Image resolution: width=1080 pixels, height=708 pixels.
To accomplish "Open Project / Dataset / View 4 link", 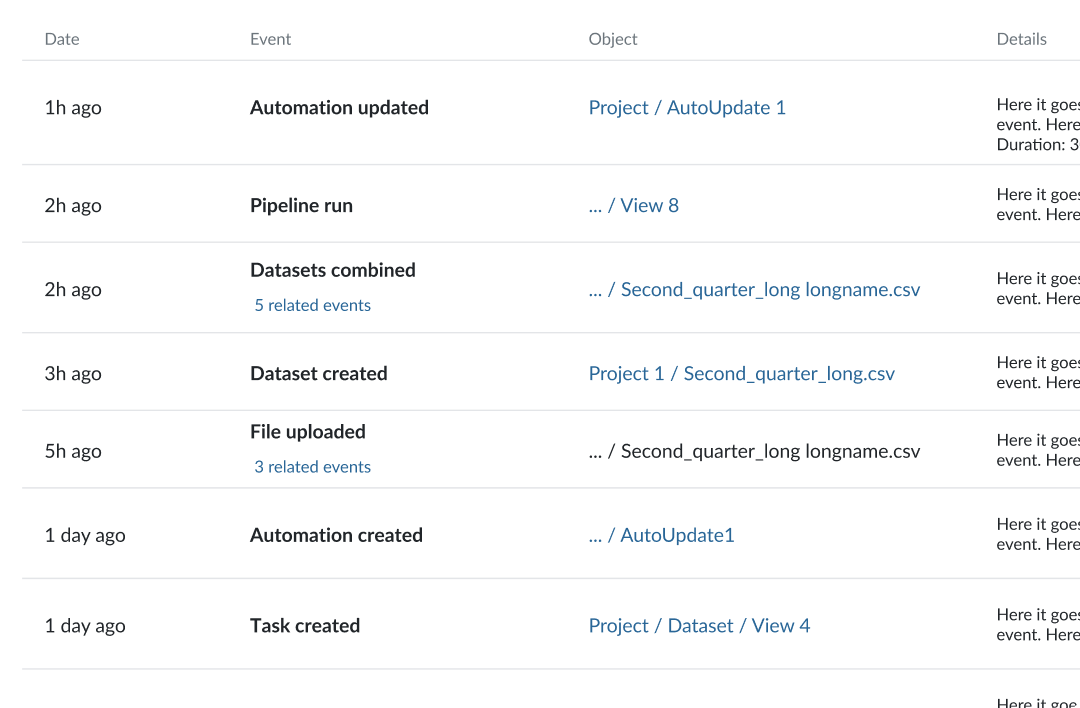I will [699, 626].
